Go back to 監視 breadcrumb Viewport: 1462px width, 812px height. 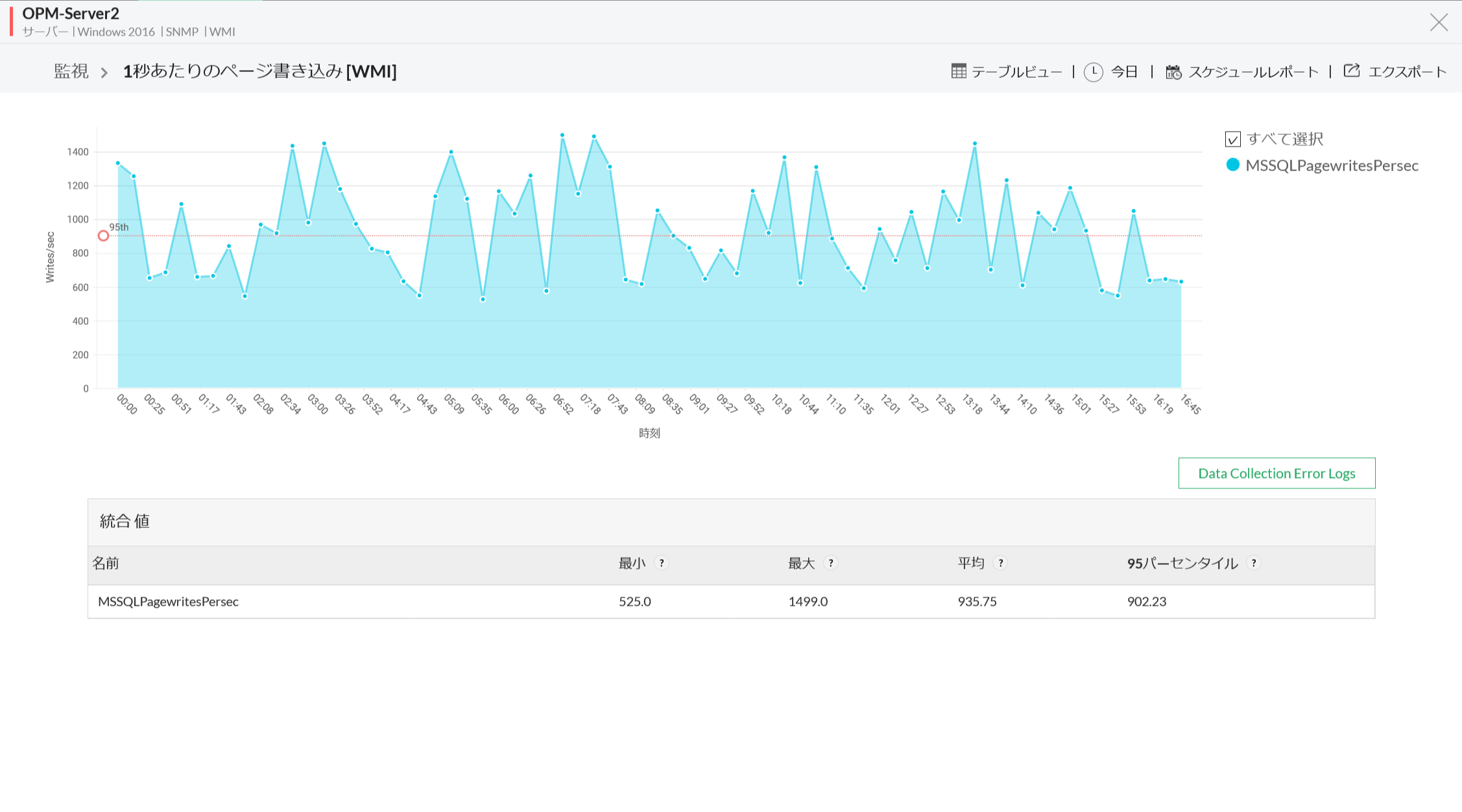point(71,71)
